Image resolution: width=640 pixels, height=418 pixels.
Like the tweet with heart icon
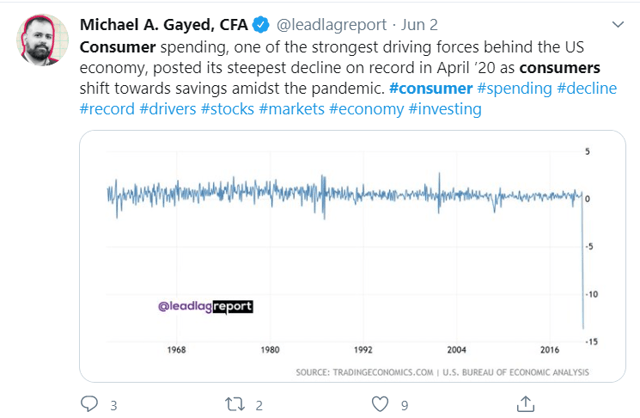tap(380, 404)
